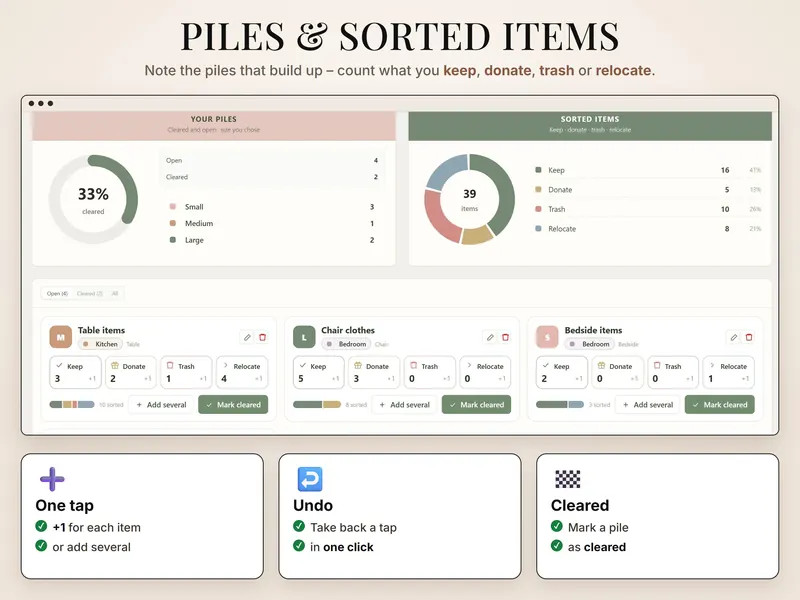Click the sorted progress bar on Chair clothes
The width and height of the screenshot is (800, 600).
point(317,405)
